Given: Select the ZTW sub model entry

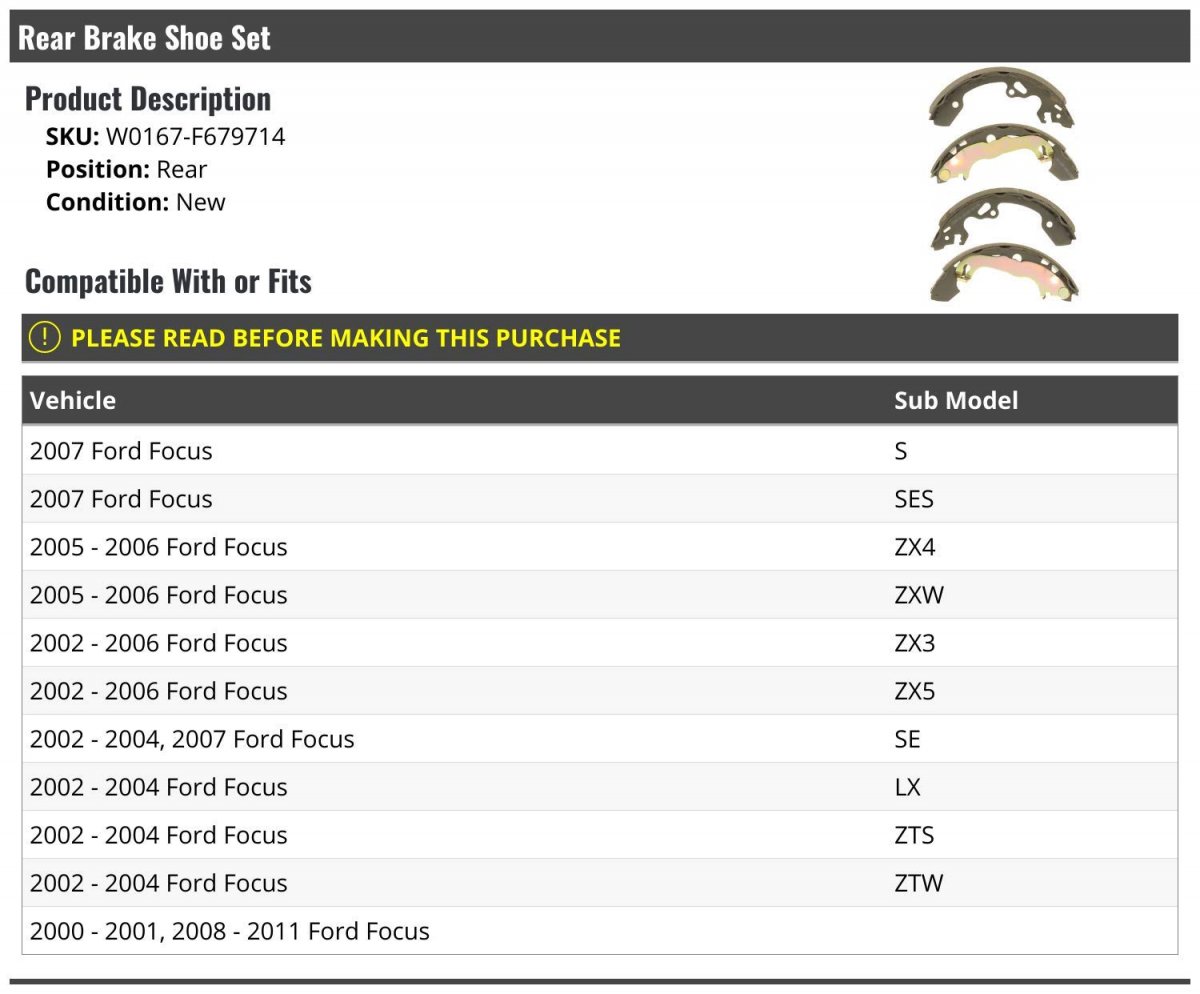Looking at the screenshot, I should (x=919, y=883).
